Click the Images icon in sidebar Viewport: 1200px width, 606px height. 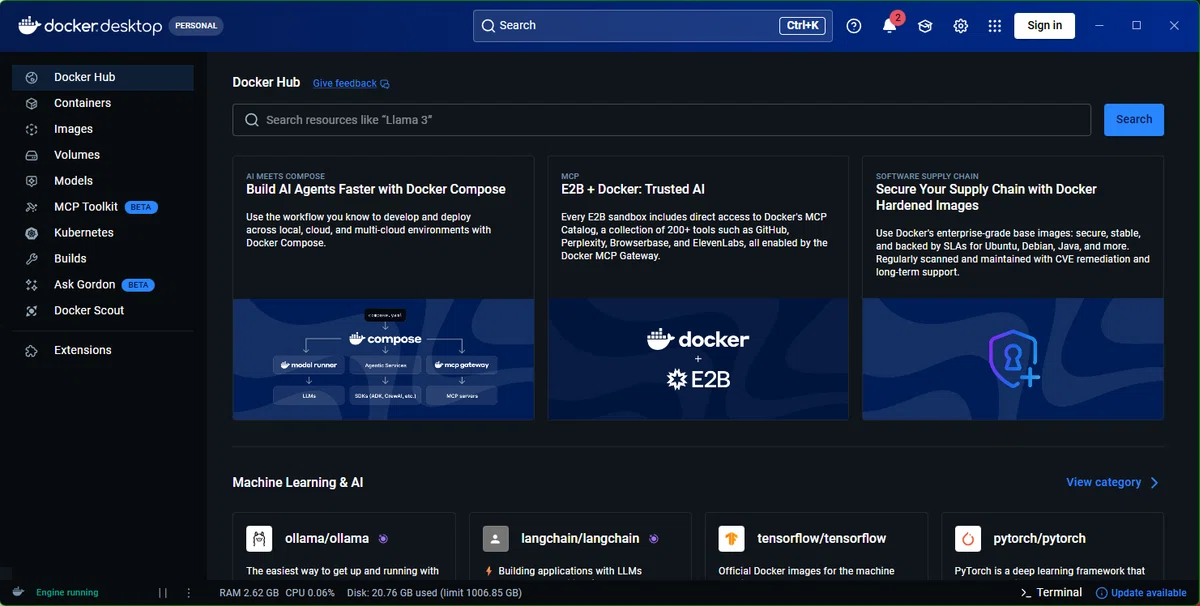pyautogui.click(x=32, y=129)
